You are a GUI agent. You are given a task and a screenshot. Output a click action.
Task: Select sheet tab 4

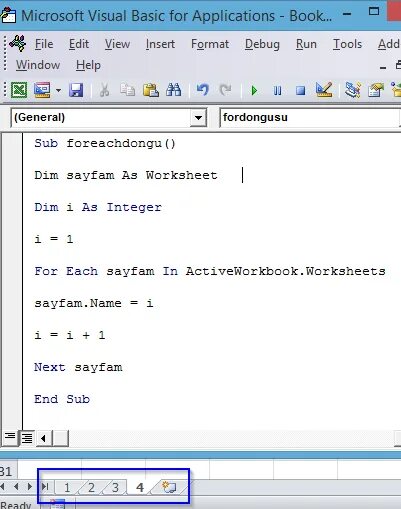click(140, 487)
